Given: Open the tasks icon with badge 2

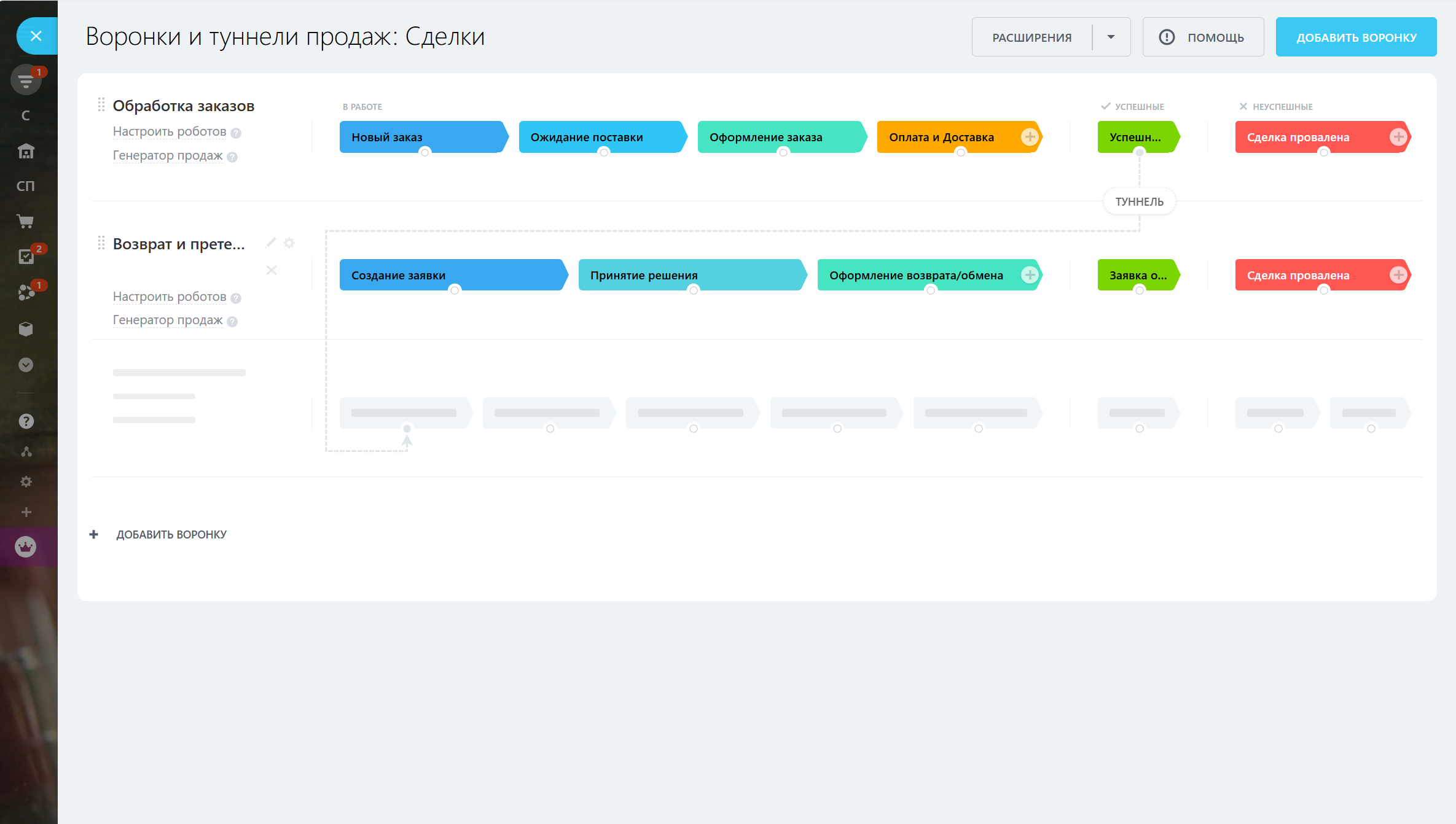Looking at the screenshot, I should (26, 256).
